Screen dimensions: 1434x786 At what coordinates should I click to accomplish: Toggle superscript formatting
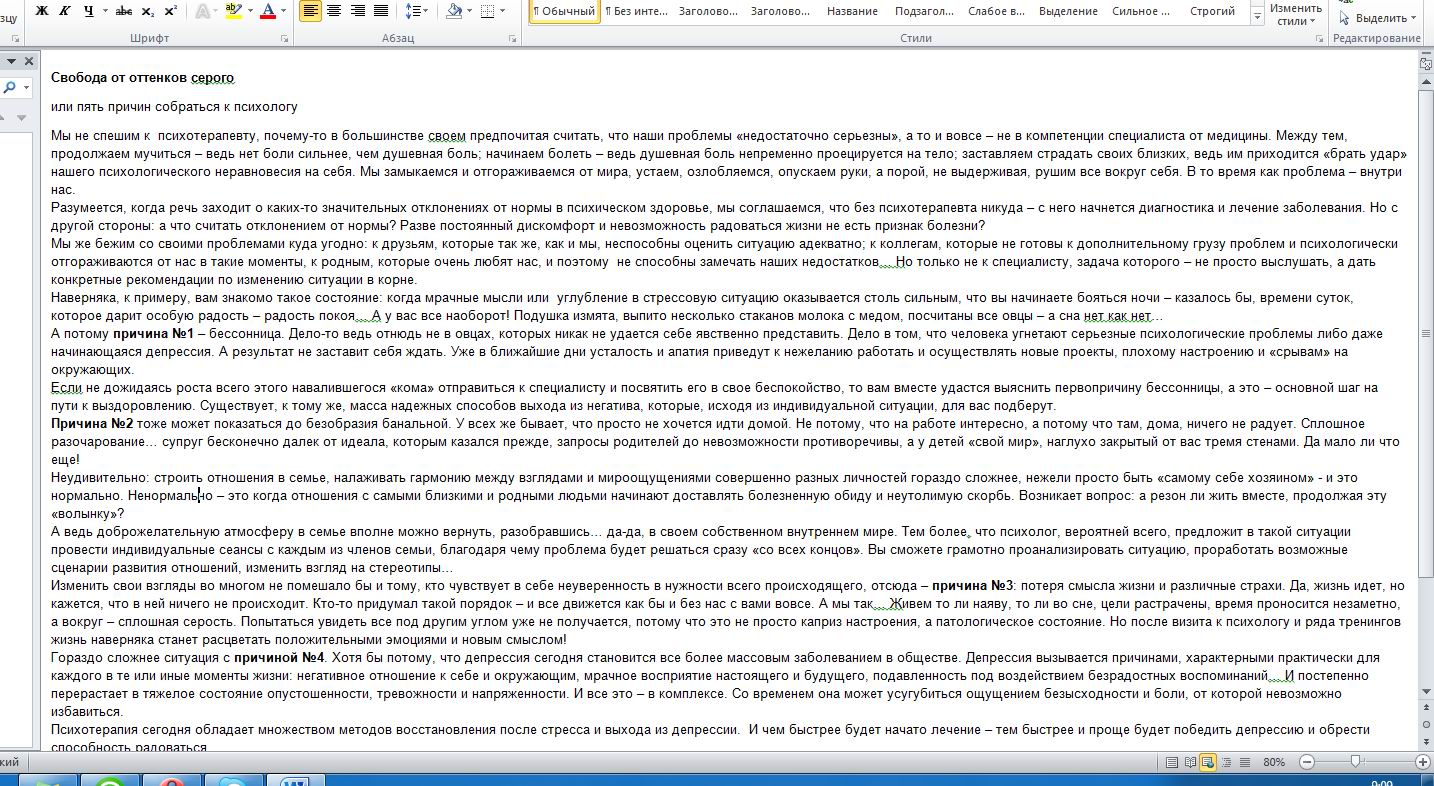(x=170, y=11)
